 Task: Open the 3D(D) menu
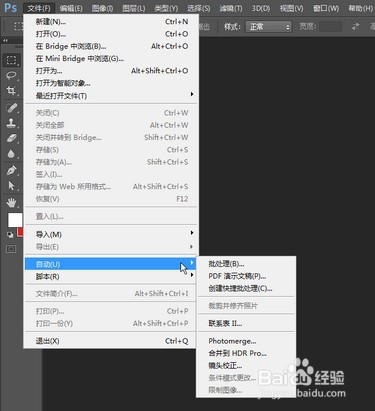[x=261, y=8]
